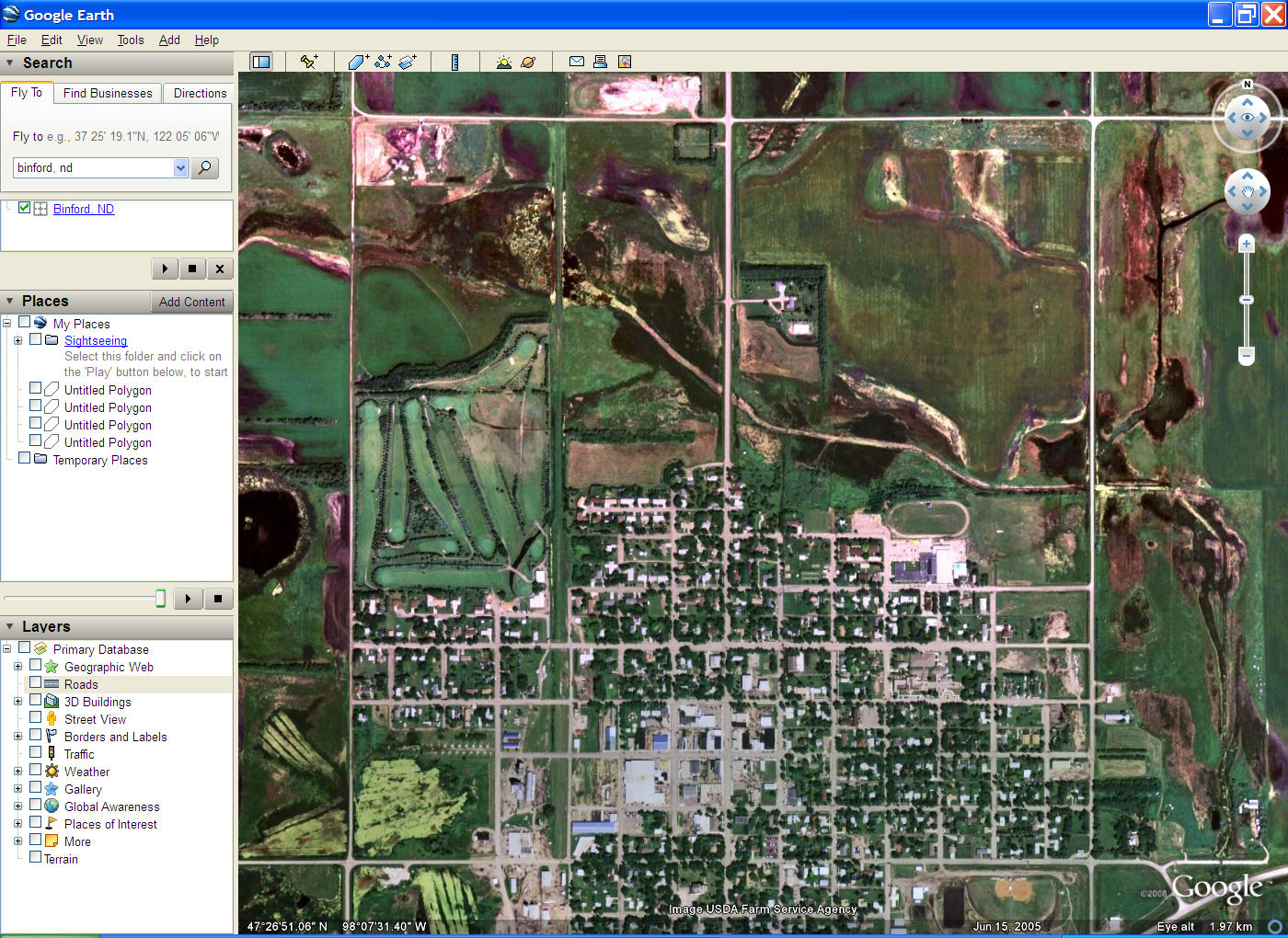This screenshot has height=938, width=1288.
Task: Open the email envelope icon
Action: pos(577,62)
